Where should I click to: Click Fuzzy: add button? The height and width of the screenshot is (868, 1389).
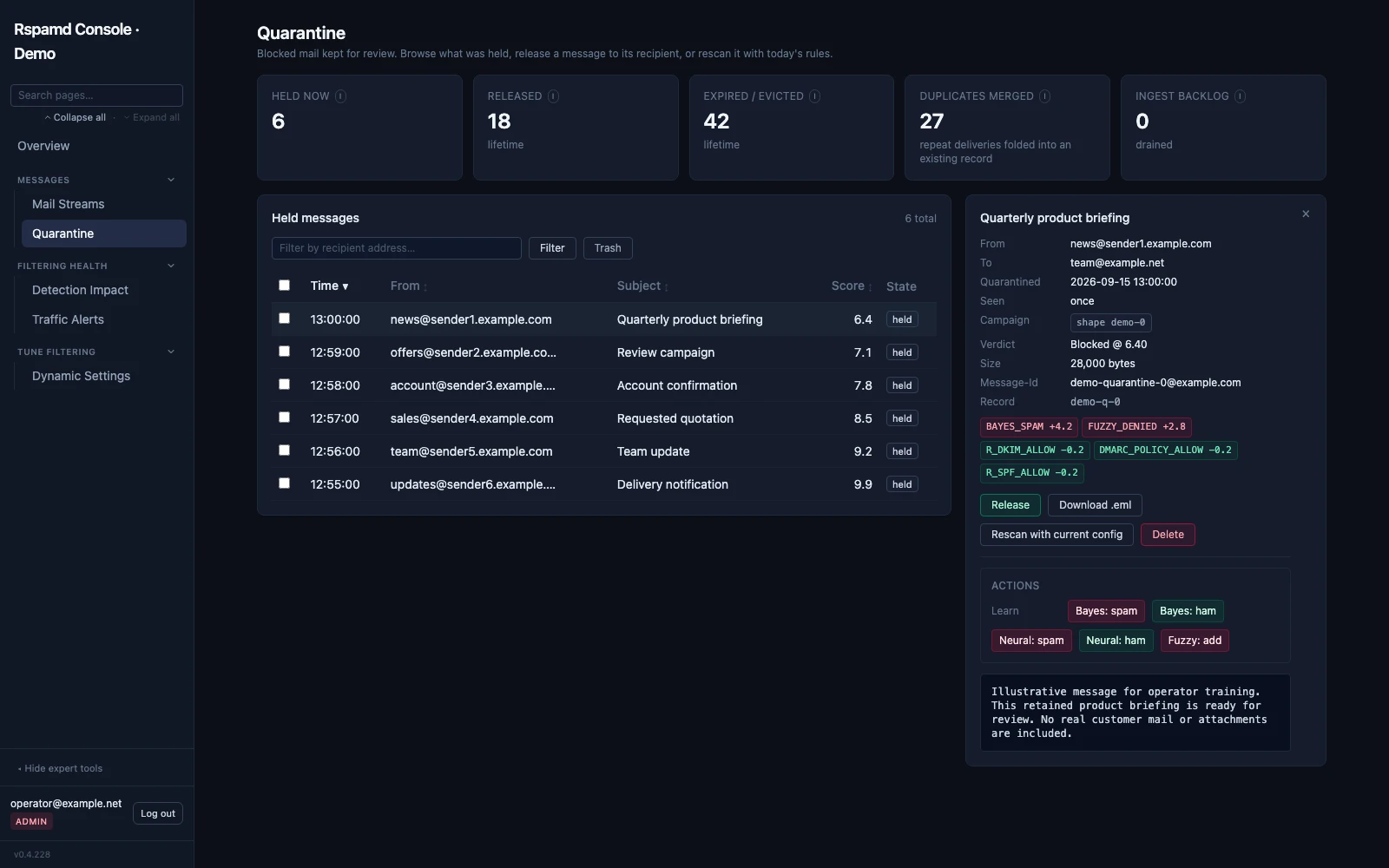(x=1195, y=641)
